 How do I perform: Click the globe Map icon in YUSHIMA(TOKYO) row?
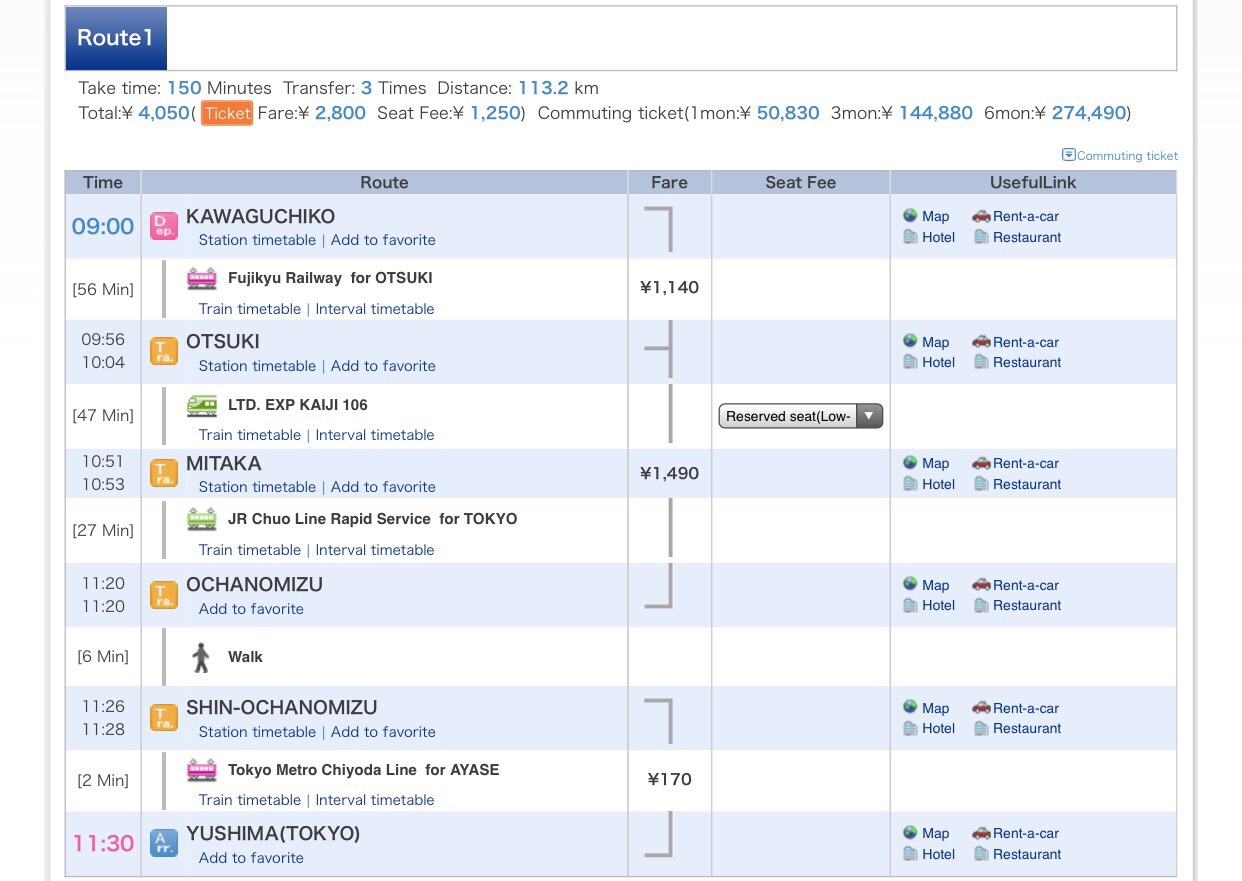(x=910, y=832)
